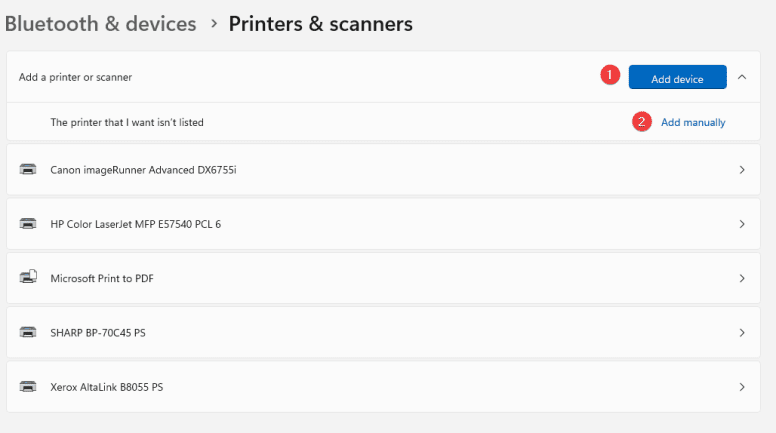This screenshot has width=776, height=433.
Task: Click the Add manually link
Action: click(693, 122)
